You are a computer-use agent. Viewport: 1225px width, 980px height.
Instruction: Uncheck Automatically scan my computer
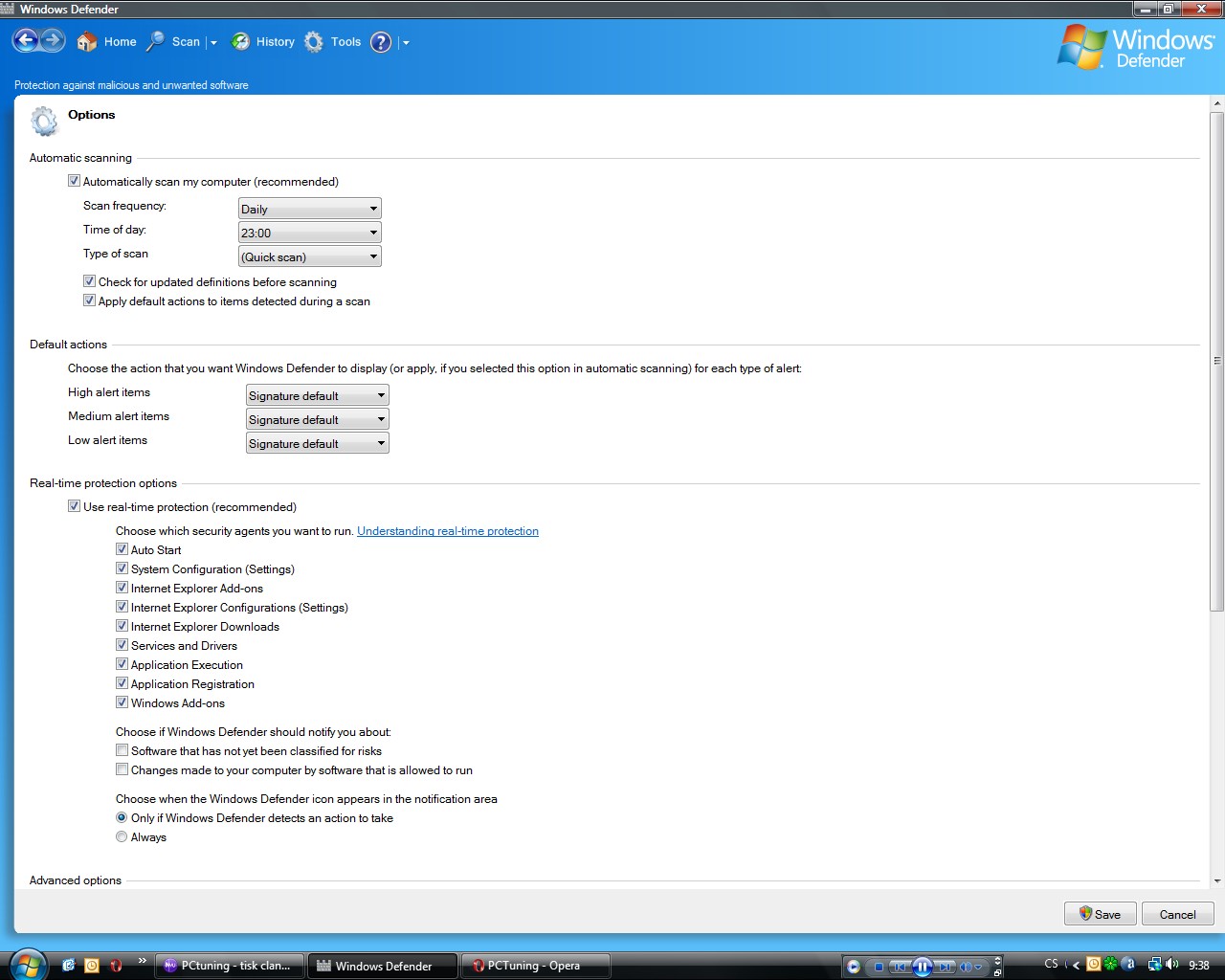[74, 181]
